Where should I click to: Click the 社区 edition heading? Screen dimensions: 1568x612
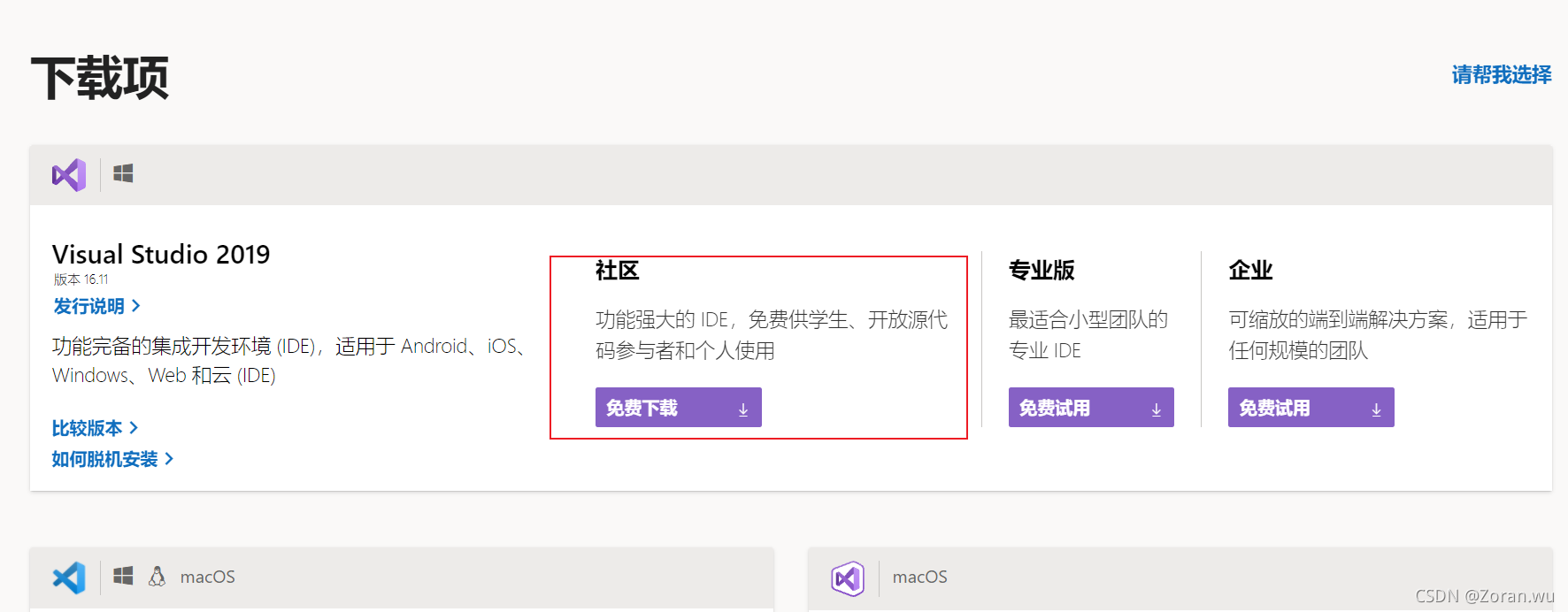point(617,270)
